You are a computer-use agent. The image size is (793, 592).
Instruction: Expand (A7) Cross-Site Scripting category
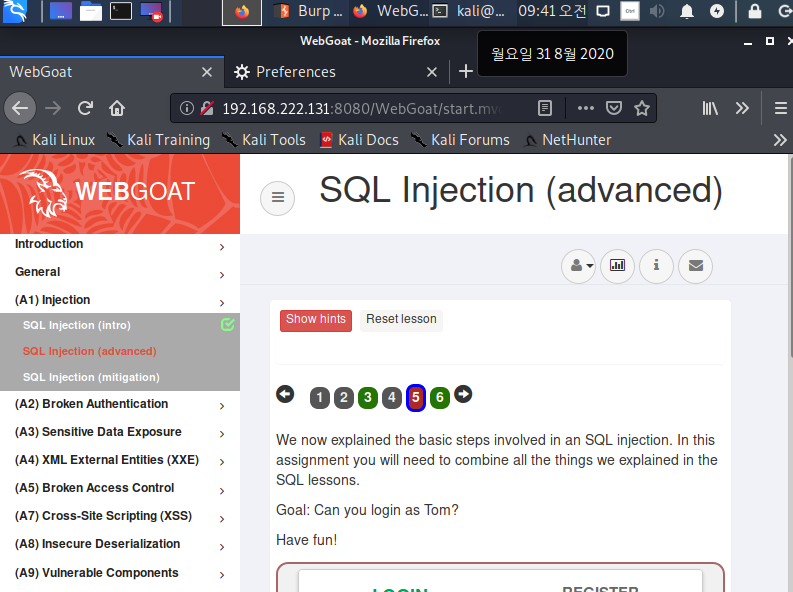click(120, 516)
